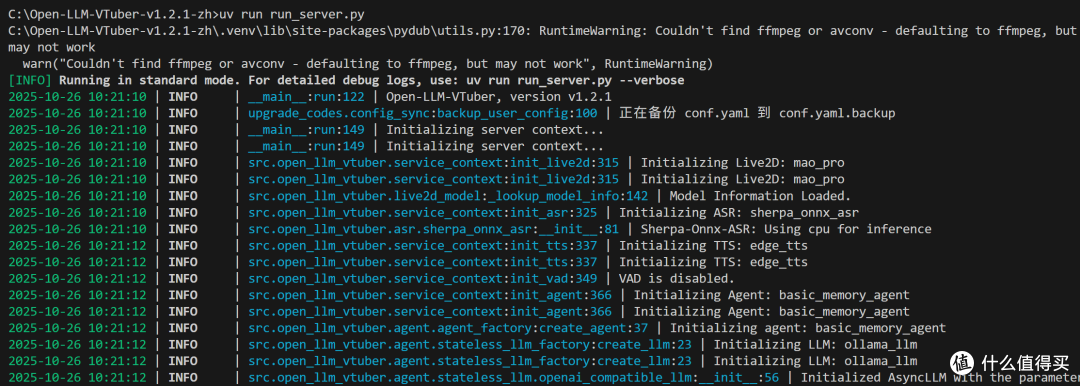Click the '正在备份 conf.yaml 到 conf.yaml.backup' message
Screen dimensions: 1080x386
(x=757, y=113)
